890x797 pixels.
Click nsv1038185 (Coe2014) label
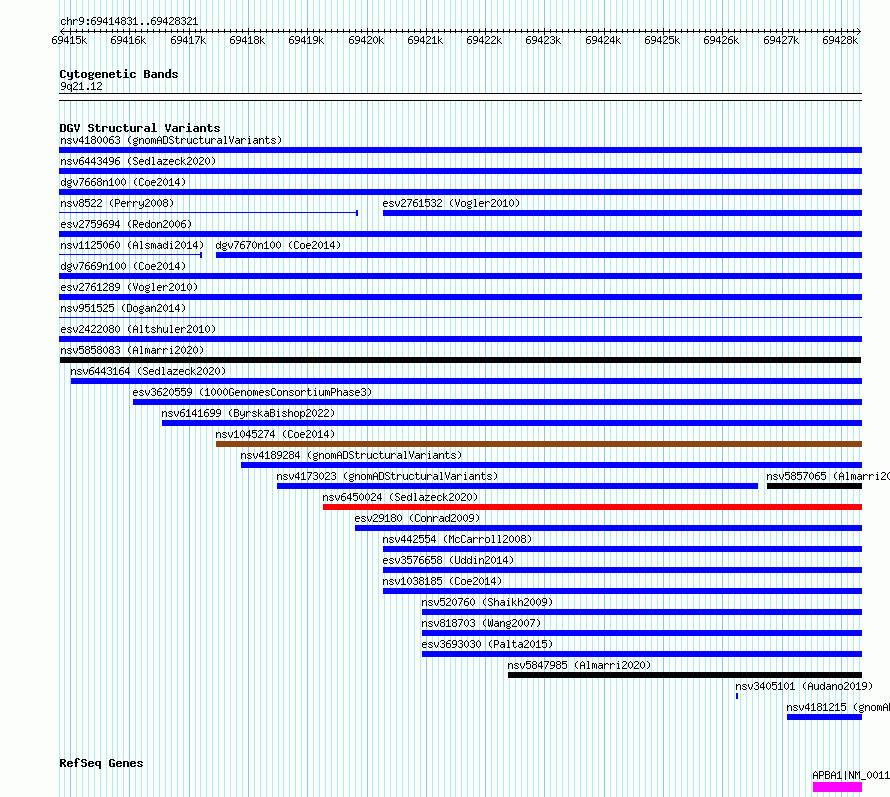coord(442,581)
